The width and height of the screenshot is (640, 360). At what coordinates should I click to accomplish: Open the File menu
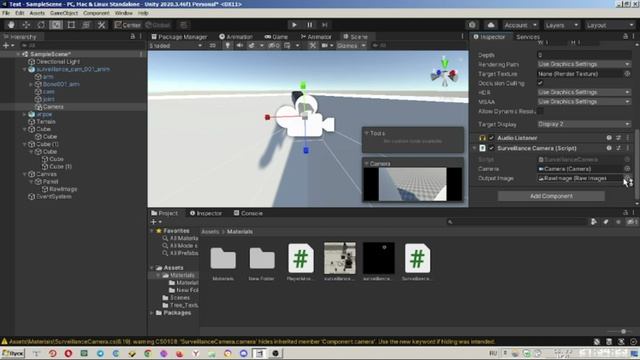6,13
